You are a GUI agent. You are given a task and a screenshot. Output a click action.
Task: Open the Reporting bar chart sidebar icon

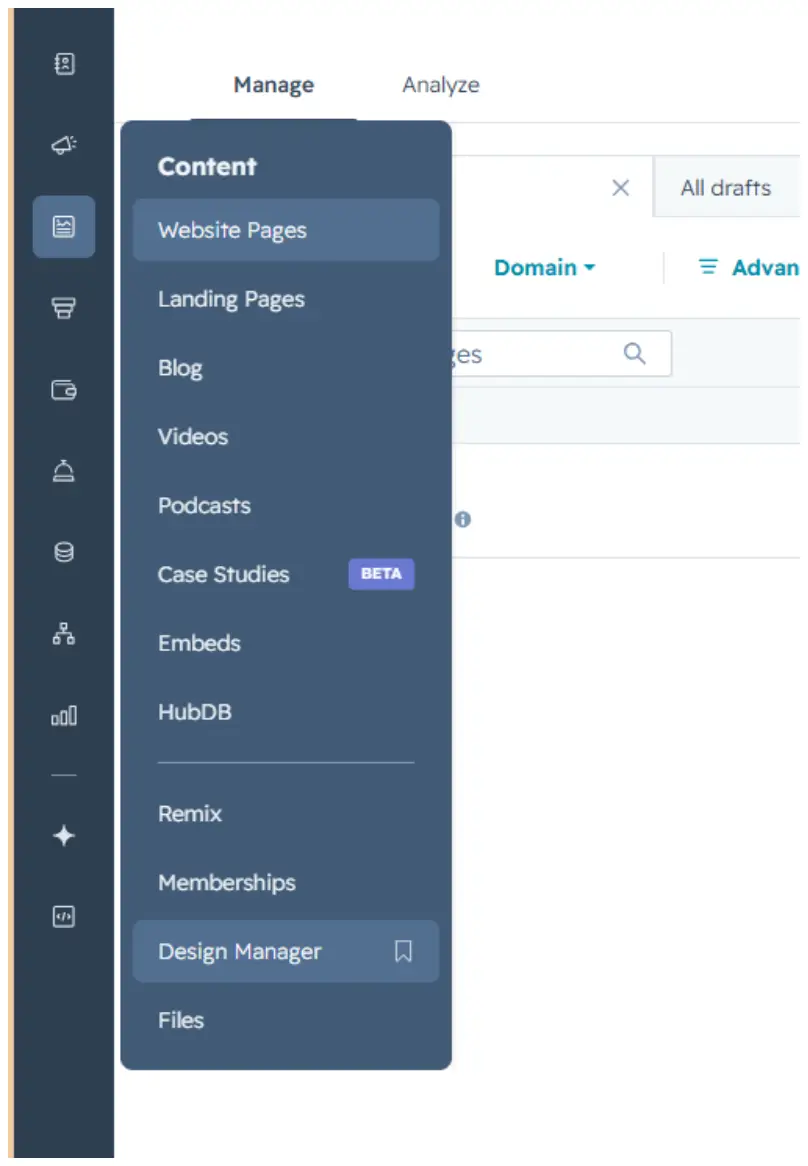[64, 715]
